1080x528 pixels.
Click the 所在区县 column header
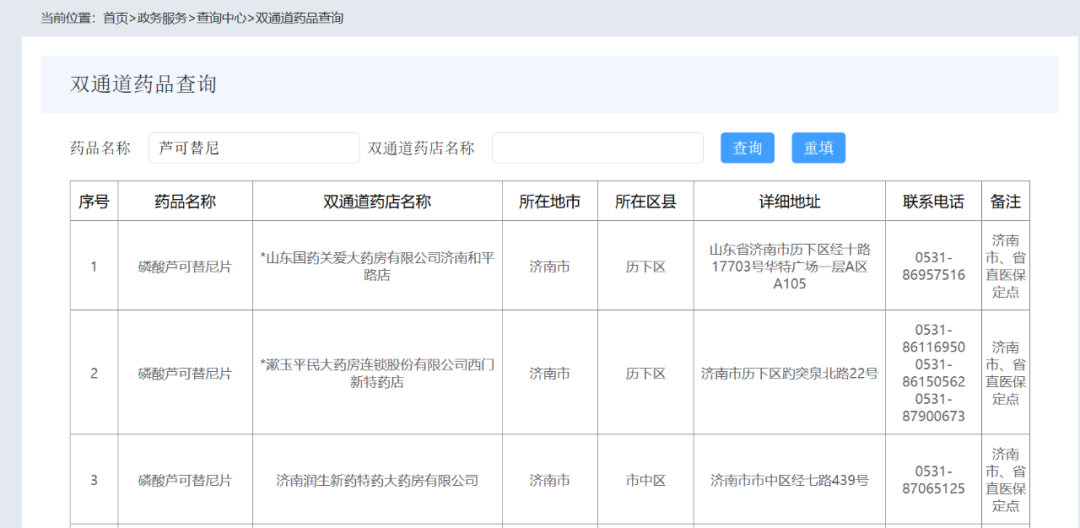pos(645,201)
